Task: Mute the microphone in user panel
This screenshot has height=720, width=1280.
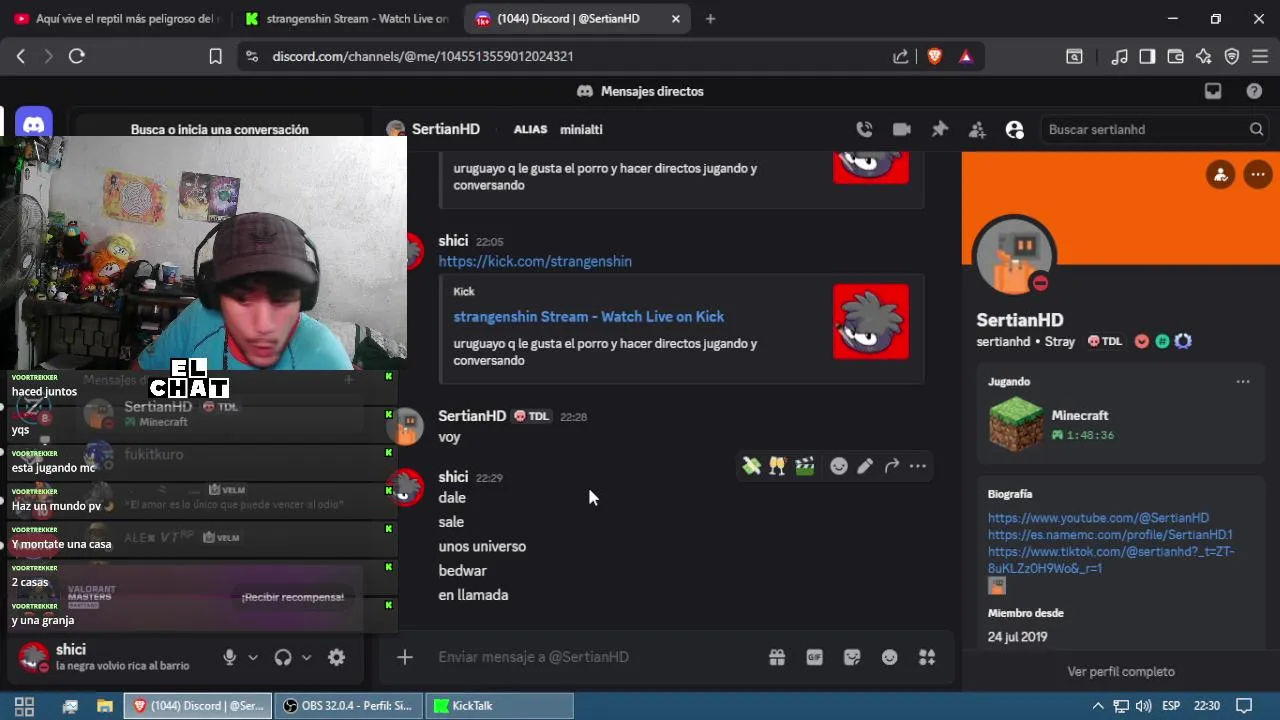Action: coord(229,657)
